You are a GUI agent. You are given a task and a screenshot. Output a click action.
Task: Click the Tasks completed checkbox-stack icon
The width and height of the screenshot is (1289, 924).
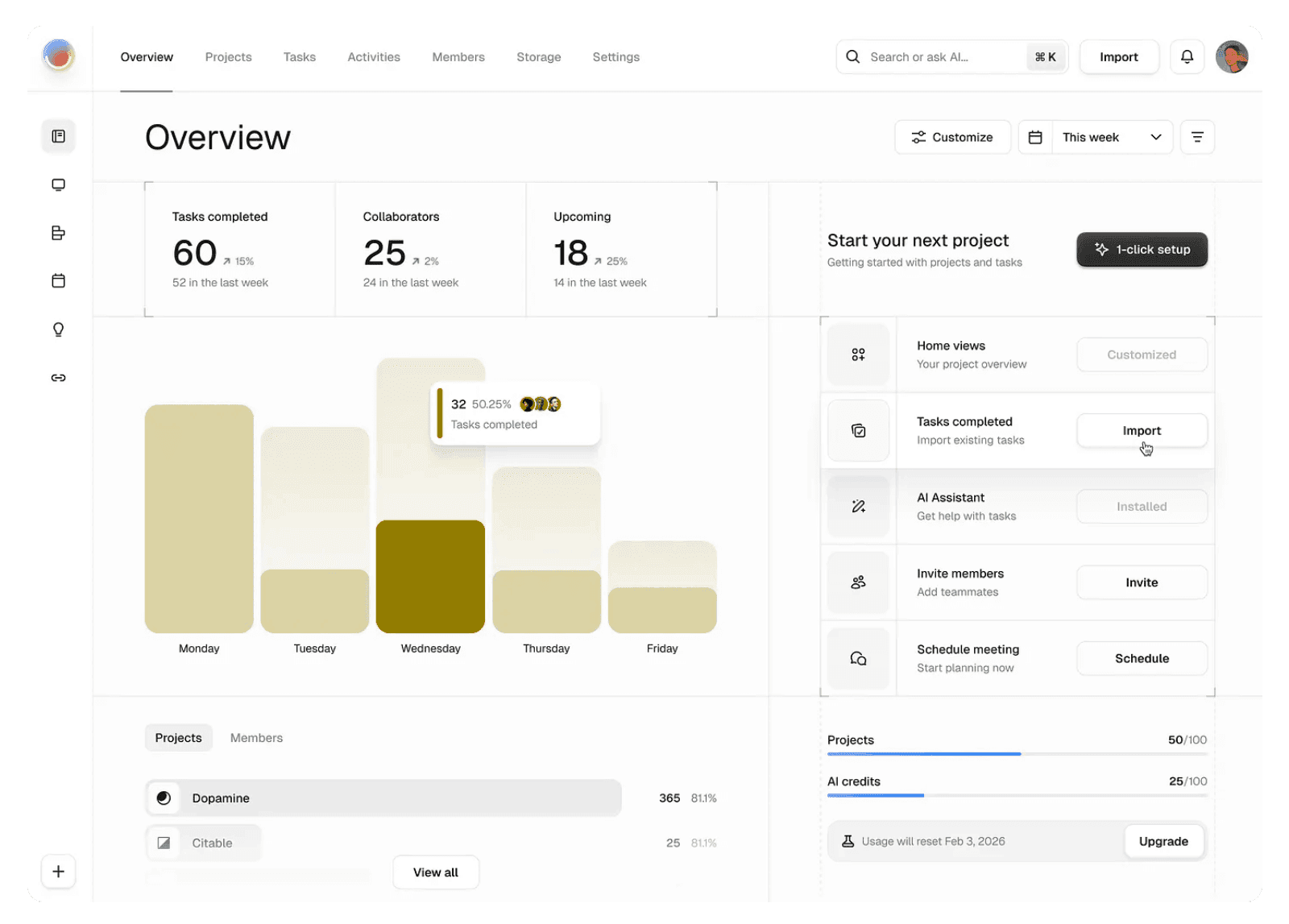click(x=858, y=430)
